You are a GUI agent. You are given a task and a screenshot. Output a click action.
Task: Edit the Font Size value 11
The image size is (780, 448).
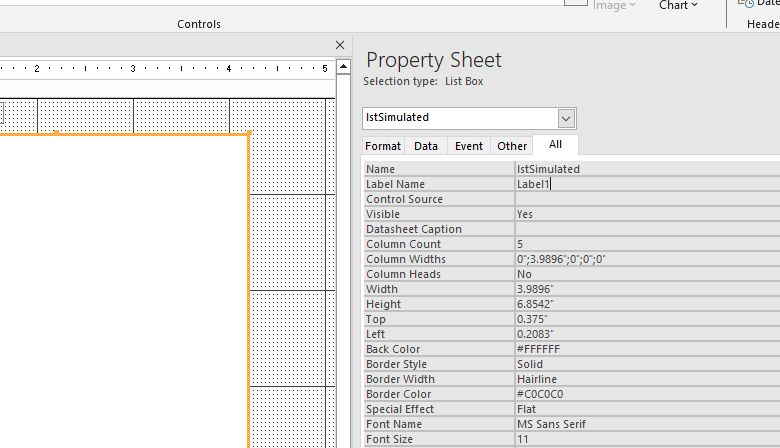pyautogui.click(x=647, y=439)
